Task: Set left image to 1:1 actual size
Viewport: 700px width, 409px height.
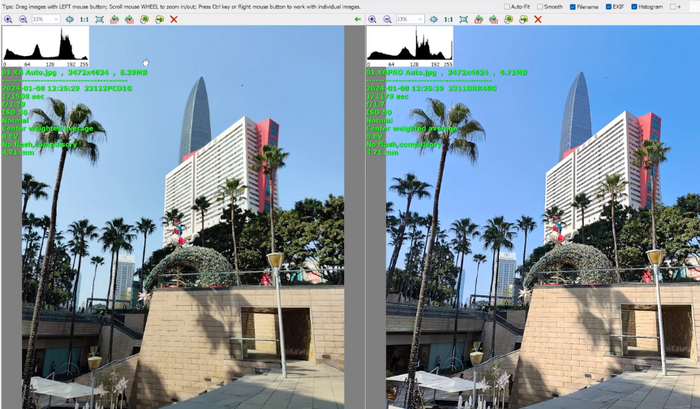Action: pos(84,19)
